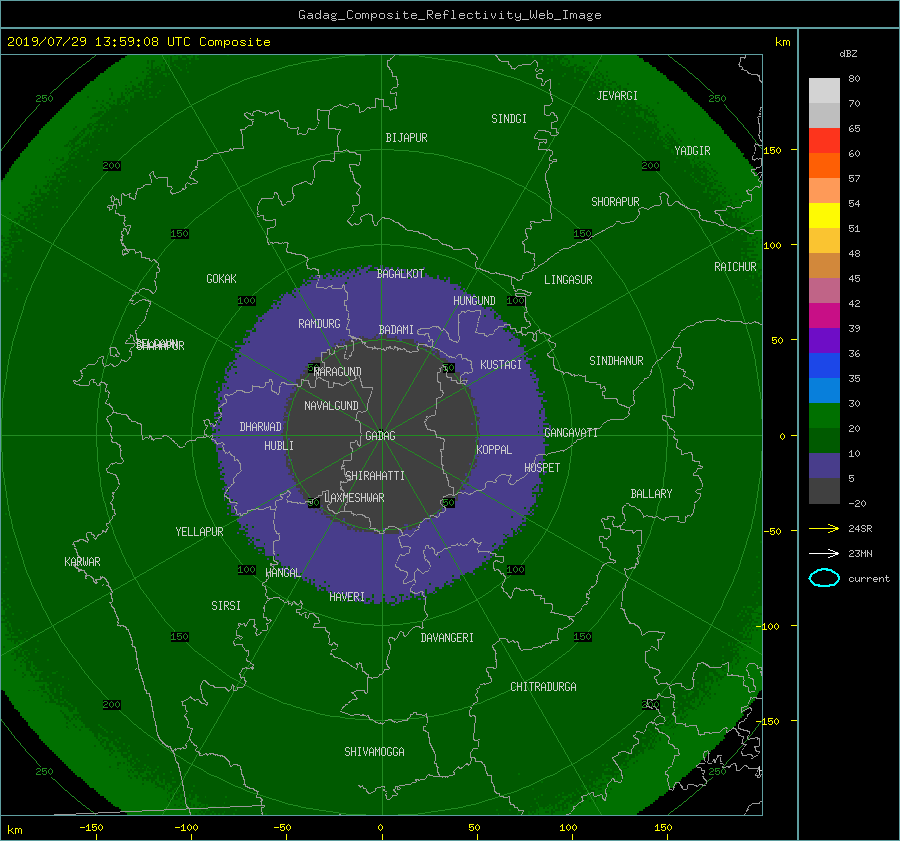Click the SIRSI map label
Image resolution: width=900 pixels, height=841 pixels.
point(226,606)
